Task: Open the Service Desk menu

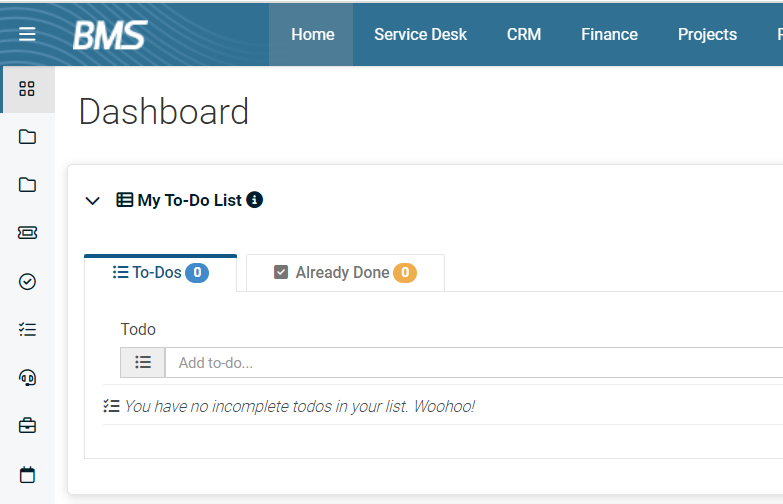Action: [x=420, y=34]
